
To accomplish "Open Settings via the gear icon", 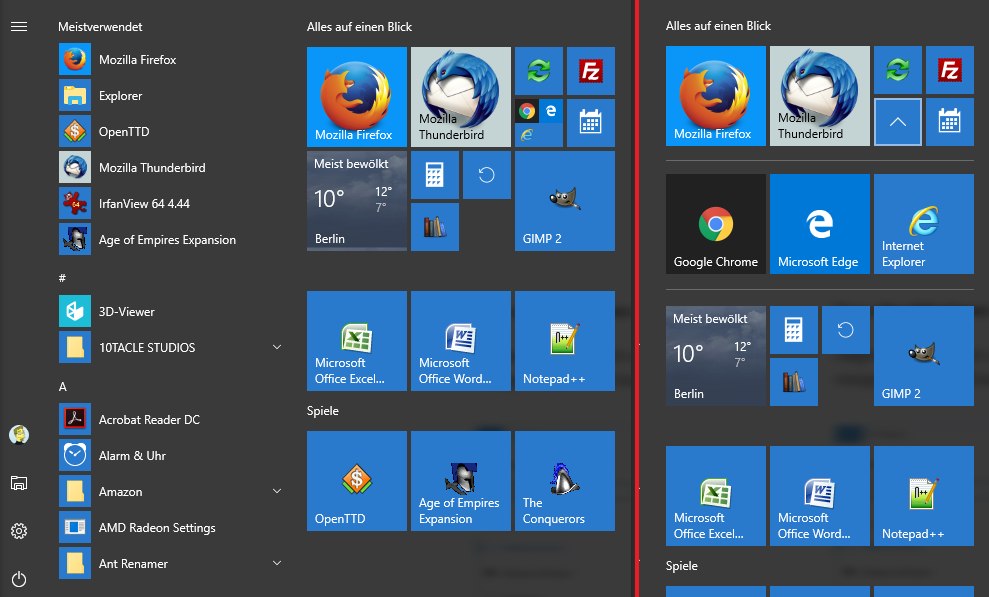I will point(19,531).
